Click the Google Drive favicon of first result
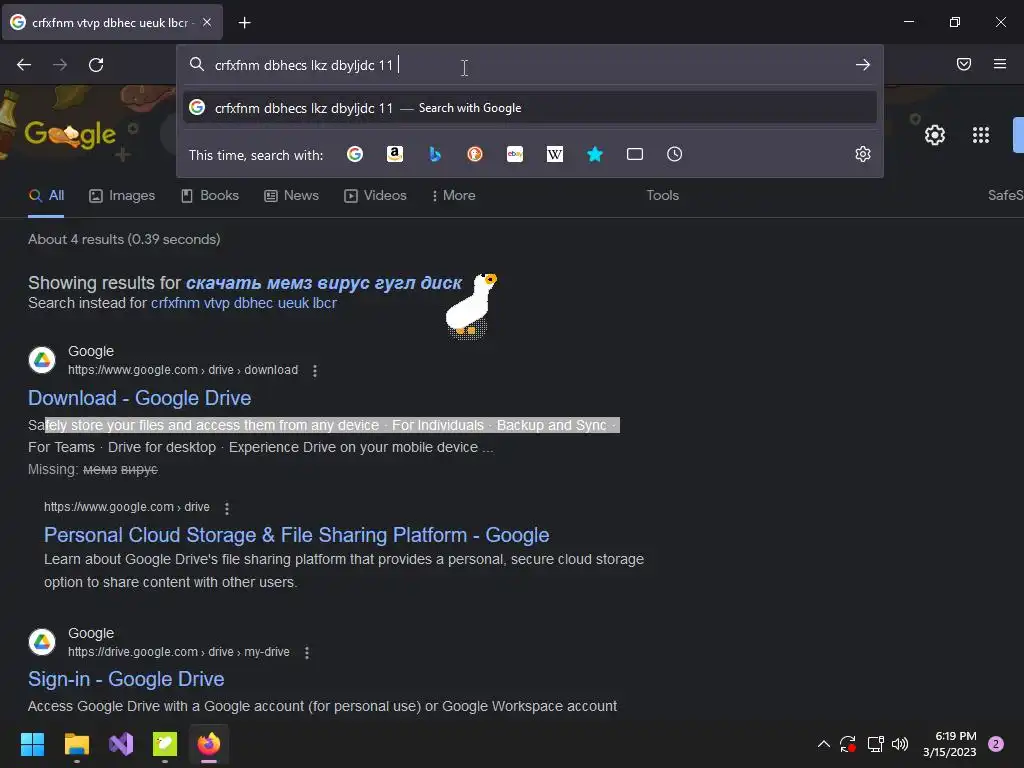 [x=42, y=360]
